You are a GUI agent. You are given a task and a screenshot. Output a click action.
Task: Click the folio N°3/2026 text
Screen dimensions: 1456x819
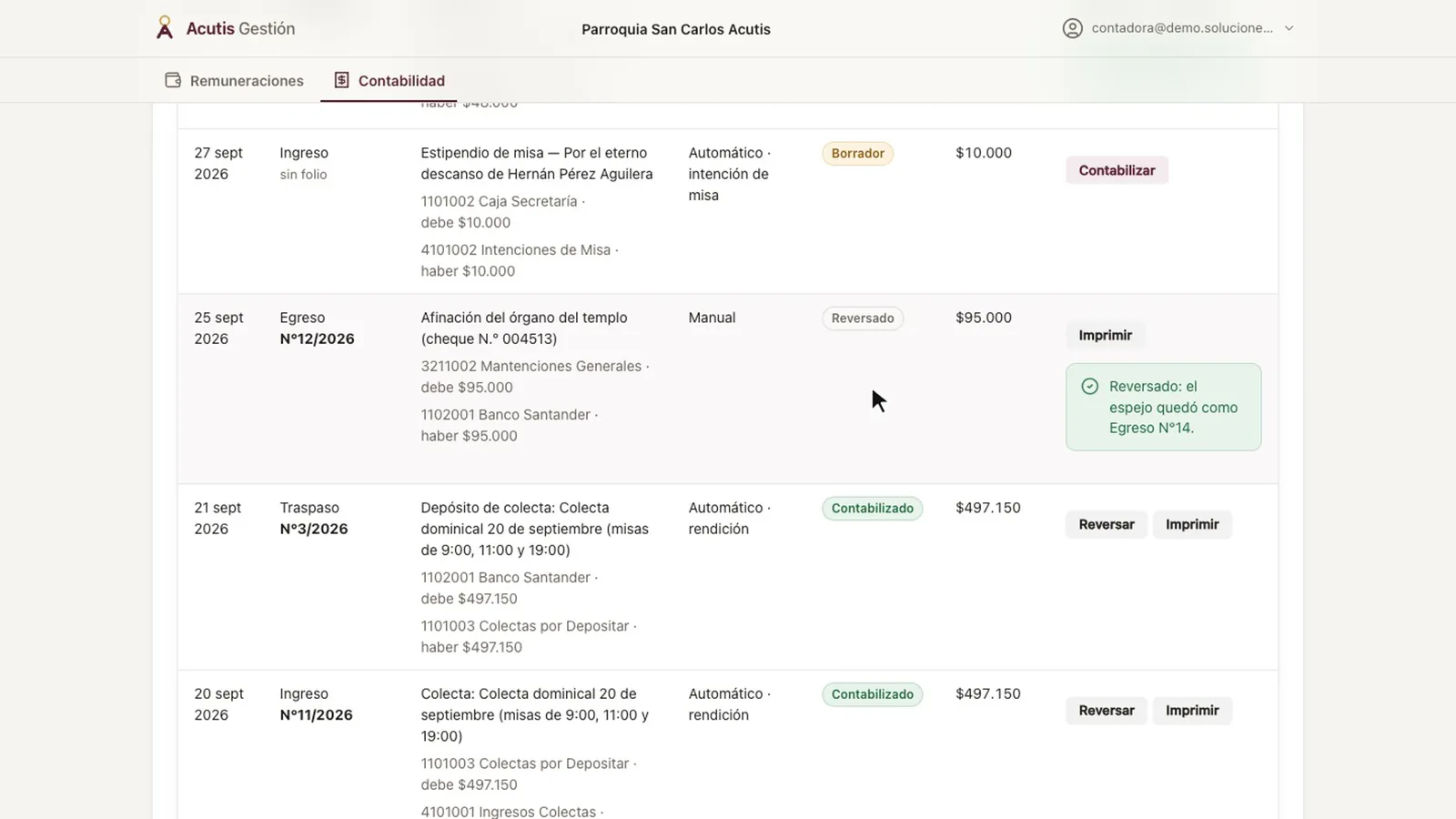coord(314,529)
